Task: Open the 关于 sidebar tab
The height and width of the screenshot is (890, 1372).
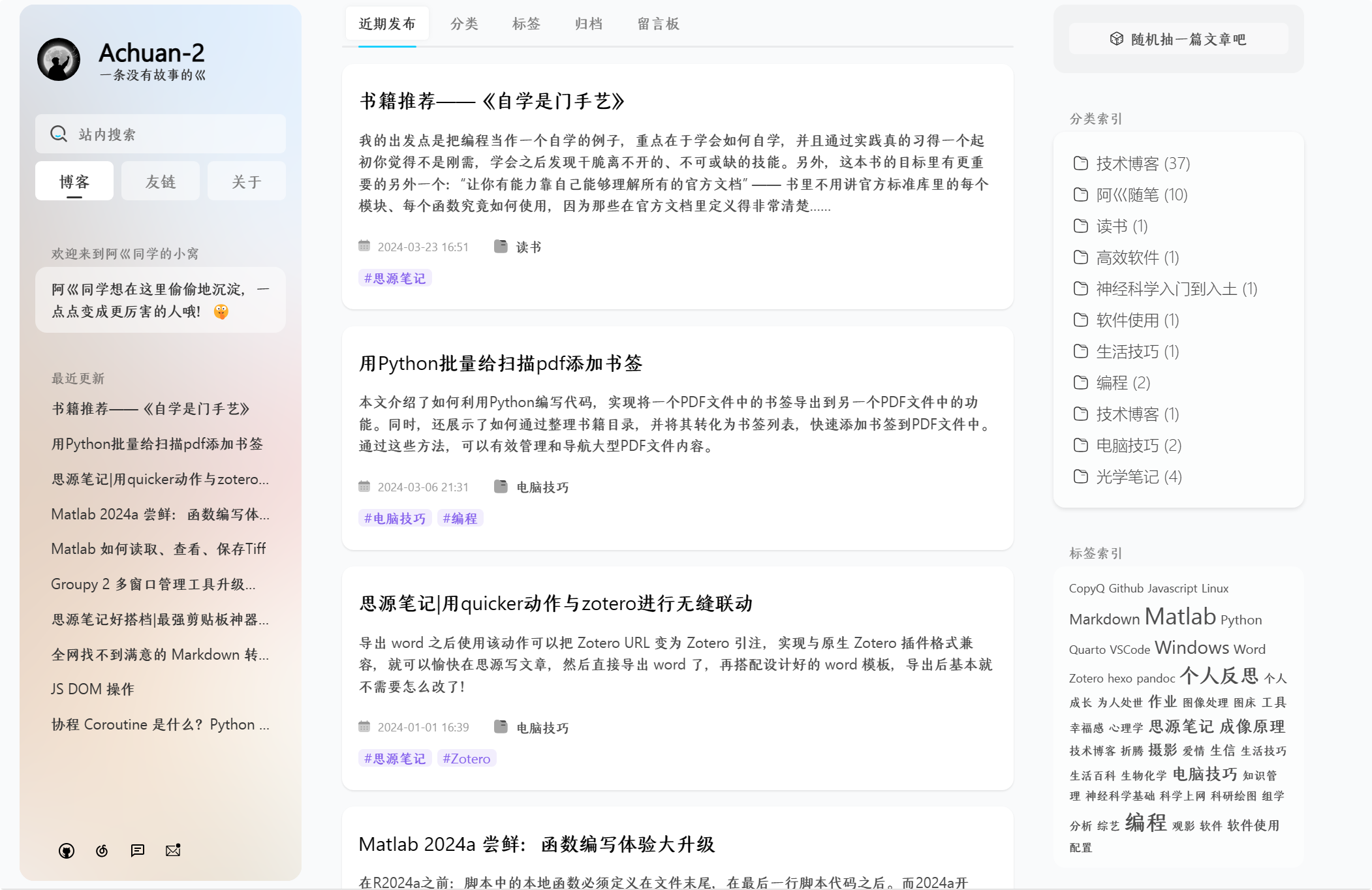Action: pos(247,181)
